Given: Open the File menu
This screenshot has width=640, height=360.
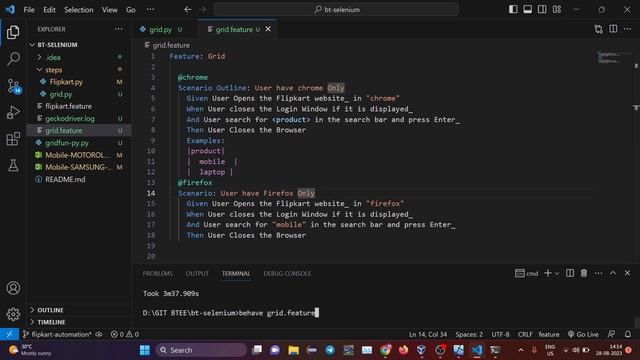Looking at the screenshot, I should click(x=29, y=9).
